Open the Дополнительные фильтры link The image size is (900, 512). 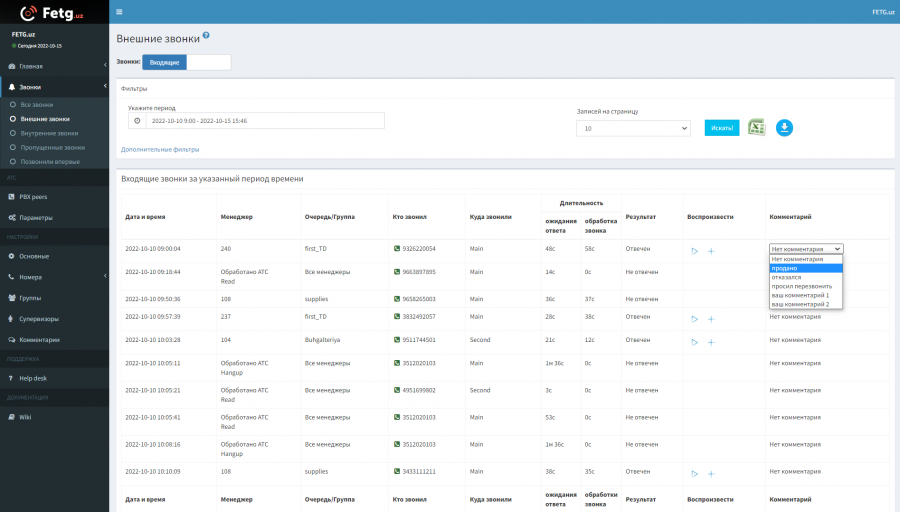click(x=160, y=149)
